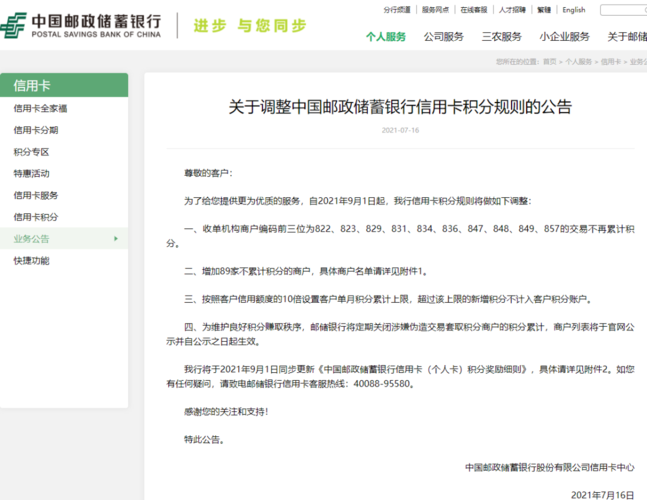Choose 信用卡积分 in the left menu
Screen dimensions: 647x500
[x=36, y=217]
